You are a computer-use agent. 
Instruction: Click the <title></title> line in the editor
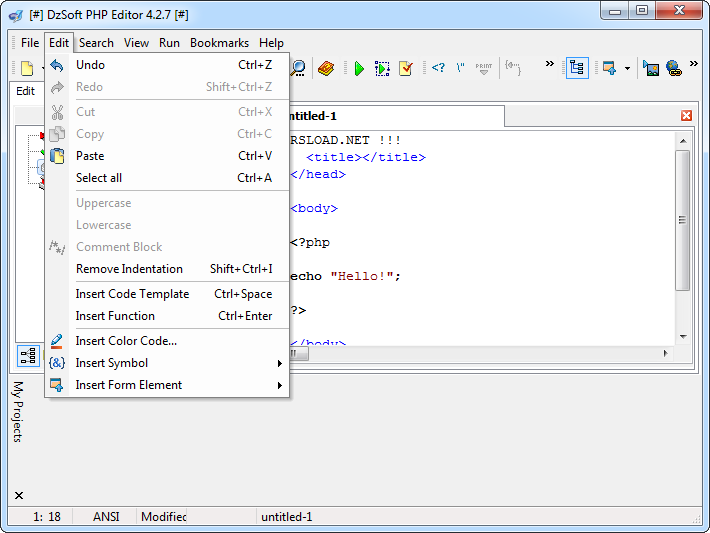pos(366,157)
